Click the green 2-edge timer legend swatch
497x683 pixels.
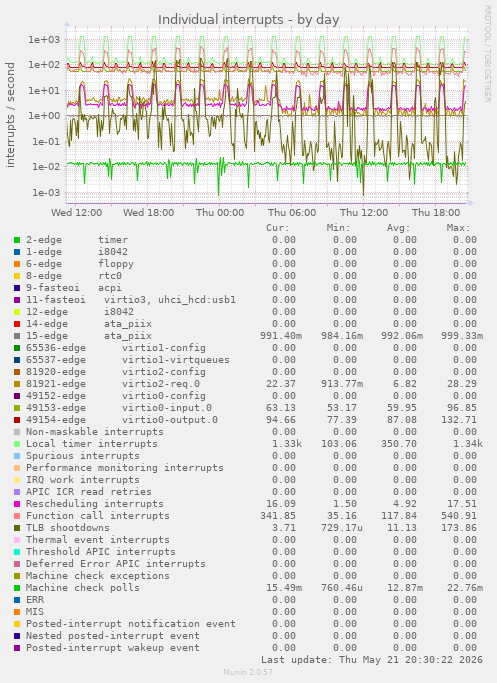[17, 240]
